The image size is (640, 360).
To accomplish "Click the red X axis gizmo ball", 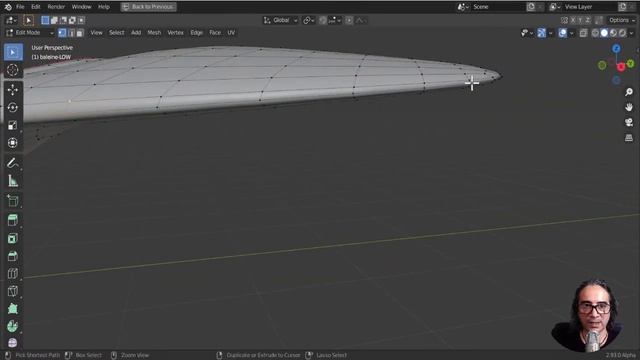I will [621, 67].
